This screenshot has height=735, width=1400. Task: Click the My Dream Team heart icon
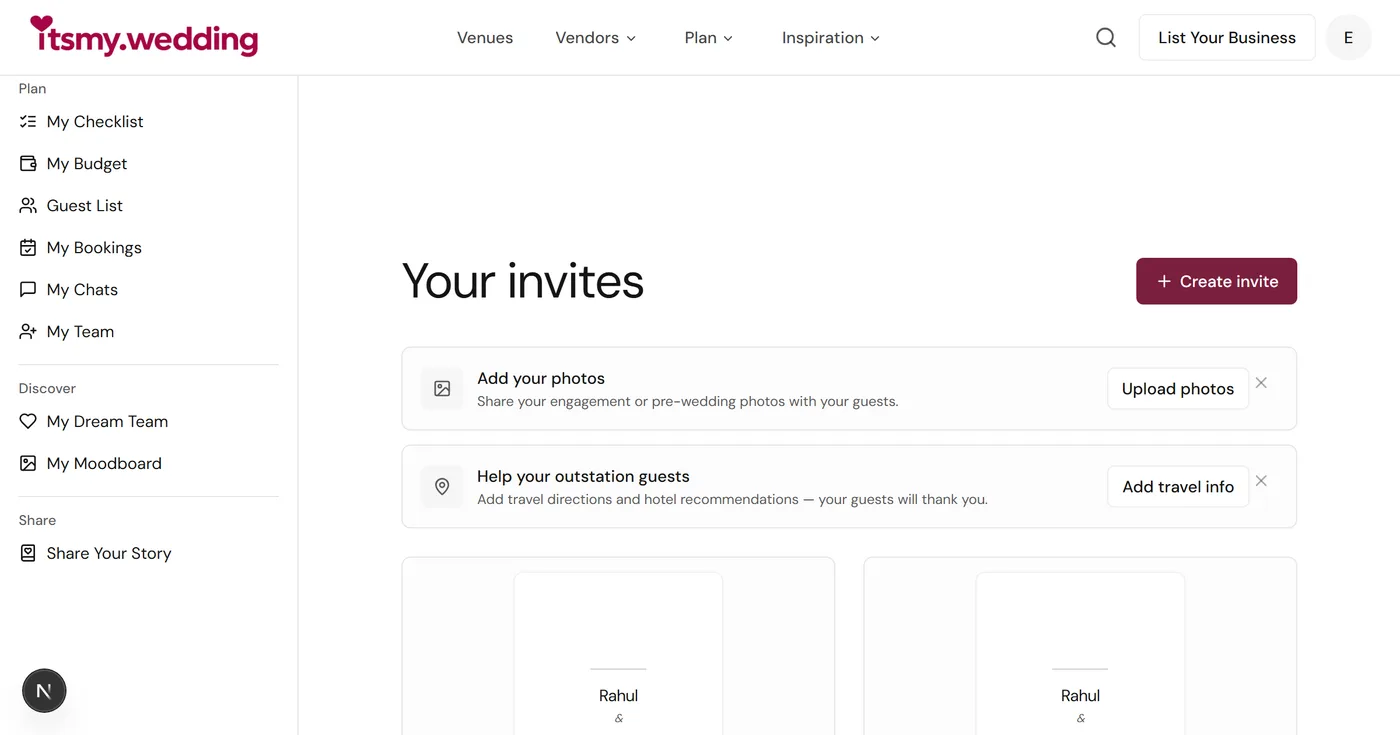28,422
